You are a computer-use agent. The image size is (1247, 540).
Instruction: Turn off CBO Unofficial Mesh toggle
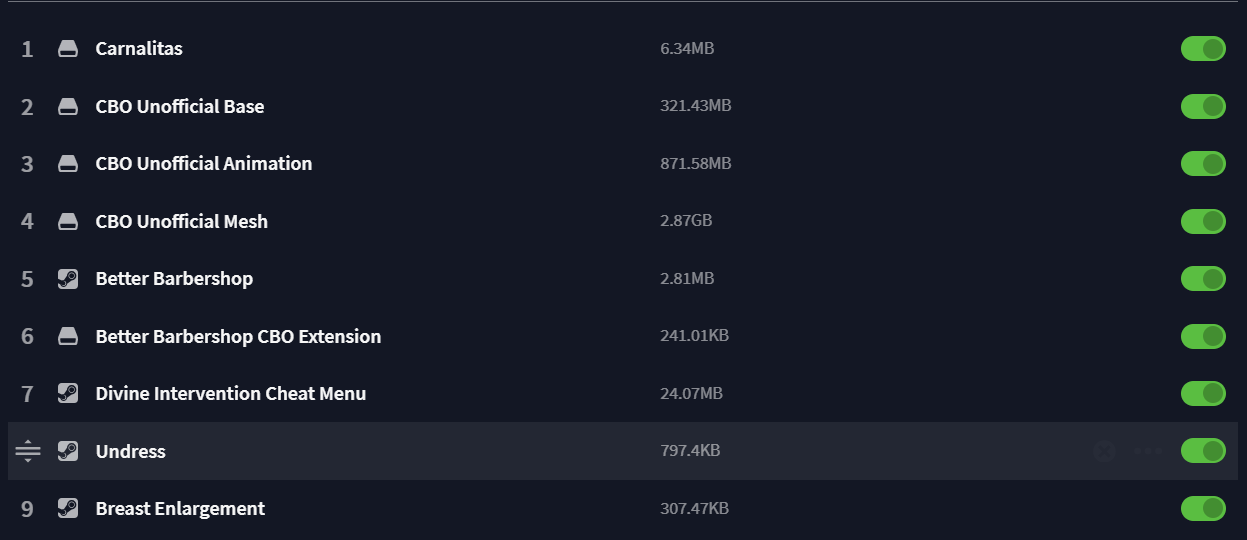1203,221
